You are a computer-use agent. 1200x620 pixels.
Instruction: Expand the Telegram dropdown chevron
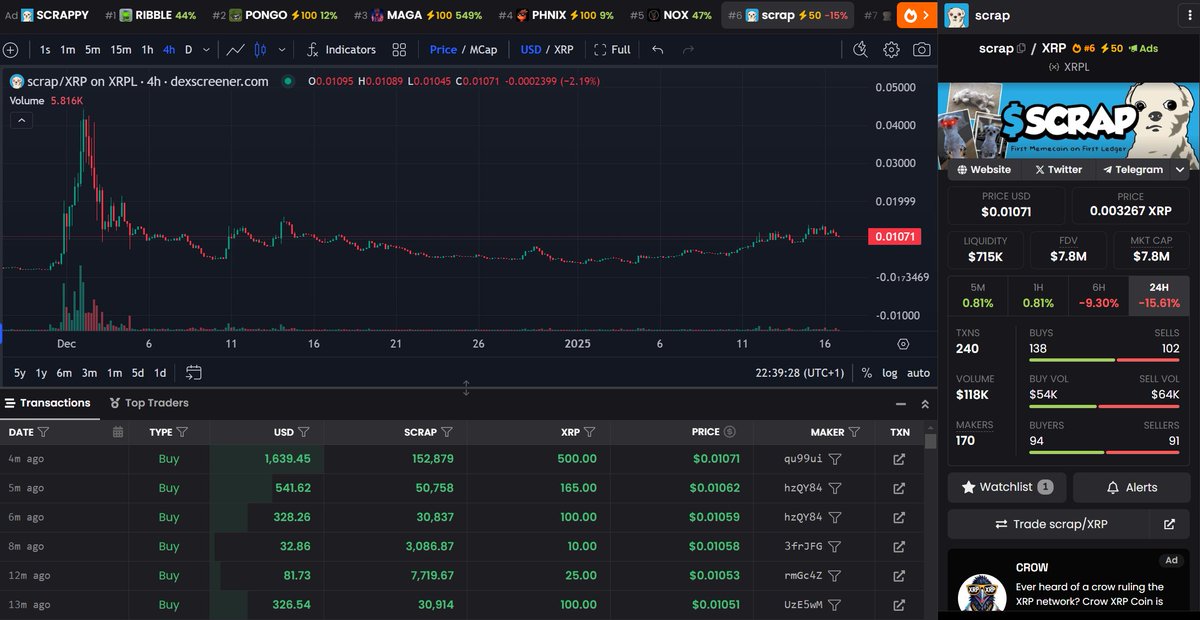[1180, 169]
